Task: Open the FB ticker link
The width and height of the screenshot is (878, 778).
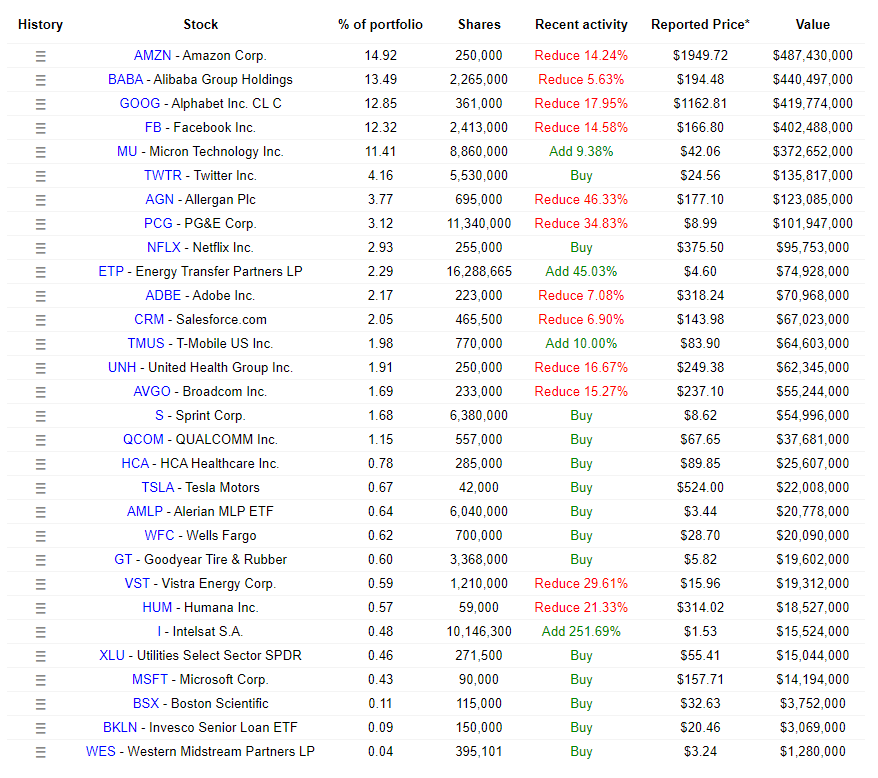Action: [x=153, y=128]
